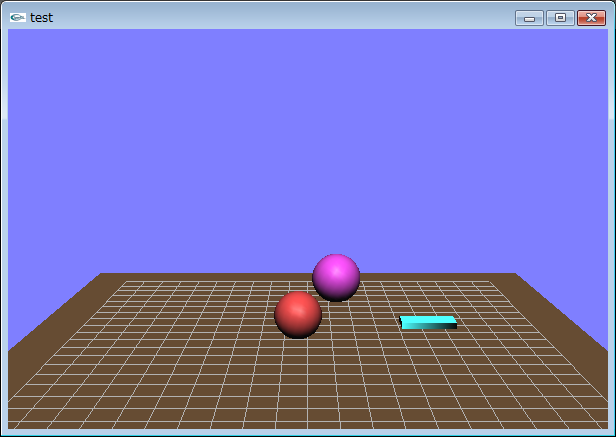Click the magenta sphere in the scene
Viewport: 616px width, 437px height.
336,278
